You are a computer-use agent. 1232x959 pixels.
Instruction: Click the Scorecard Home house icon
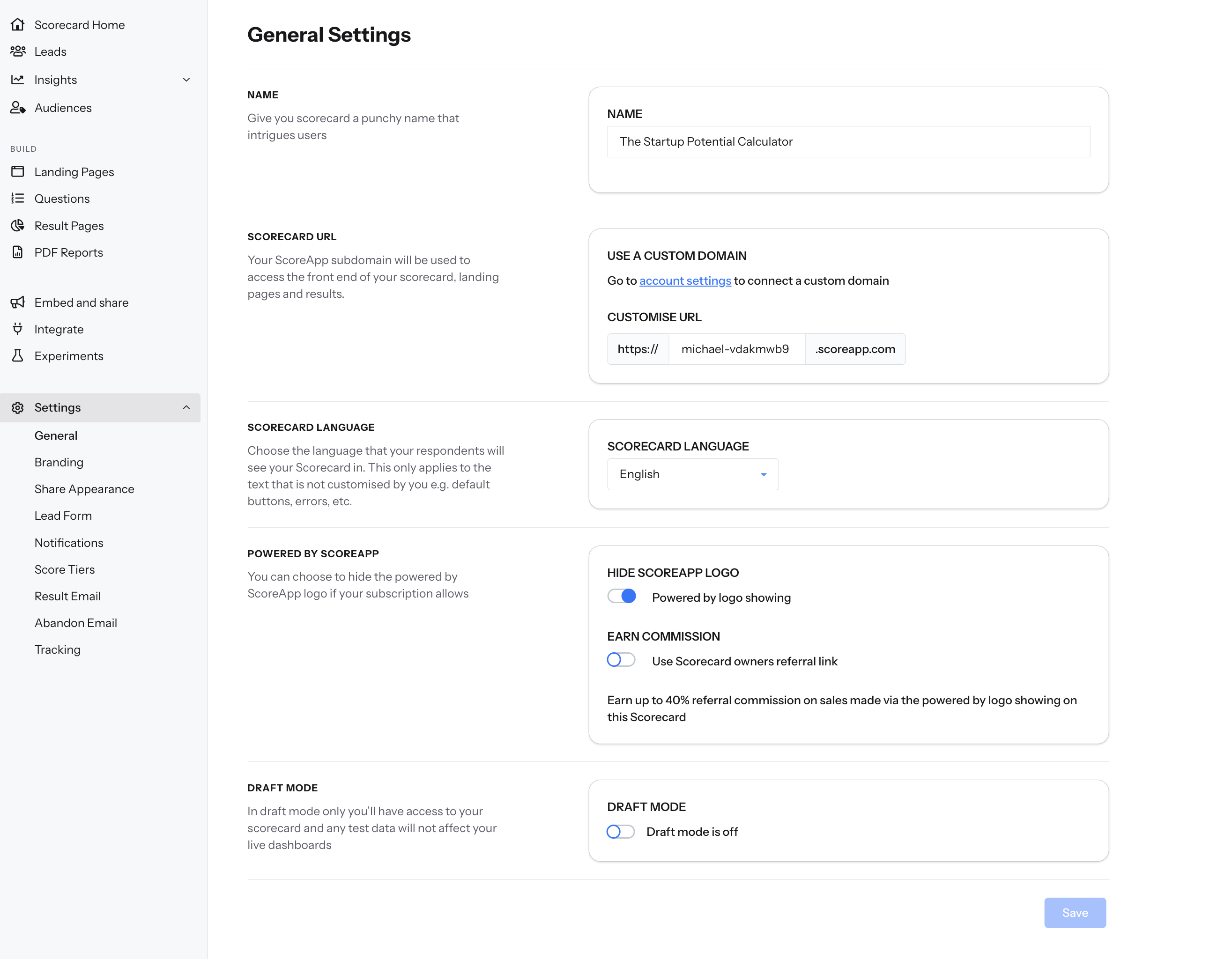(x=17, y=25)
